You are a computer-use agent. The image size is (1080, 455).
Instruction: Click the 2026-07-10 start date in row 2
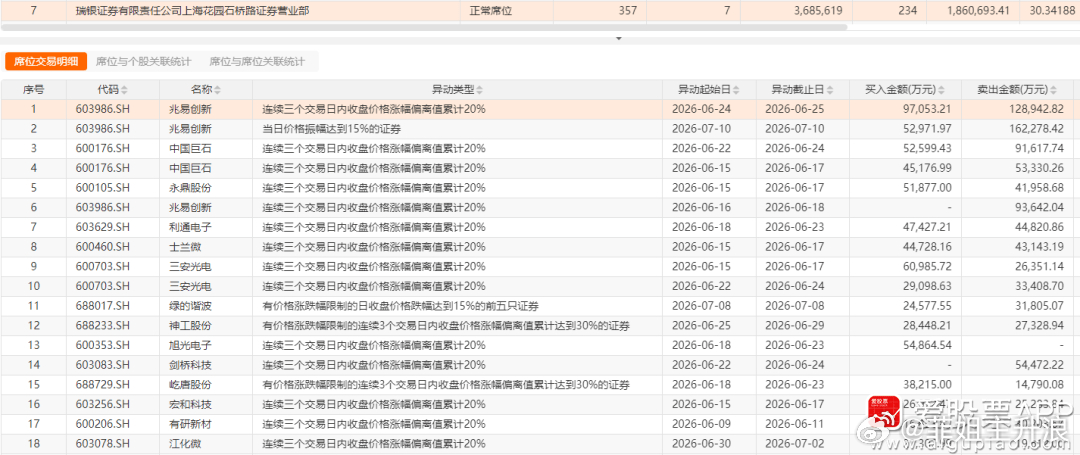(700, 129)
